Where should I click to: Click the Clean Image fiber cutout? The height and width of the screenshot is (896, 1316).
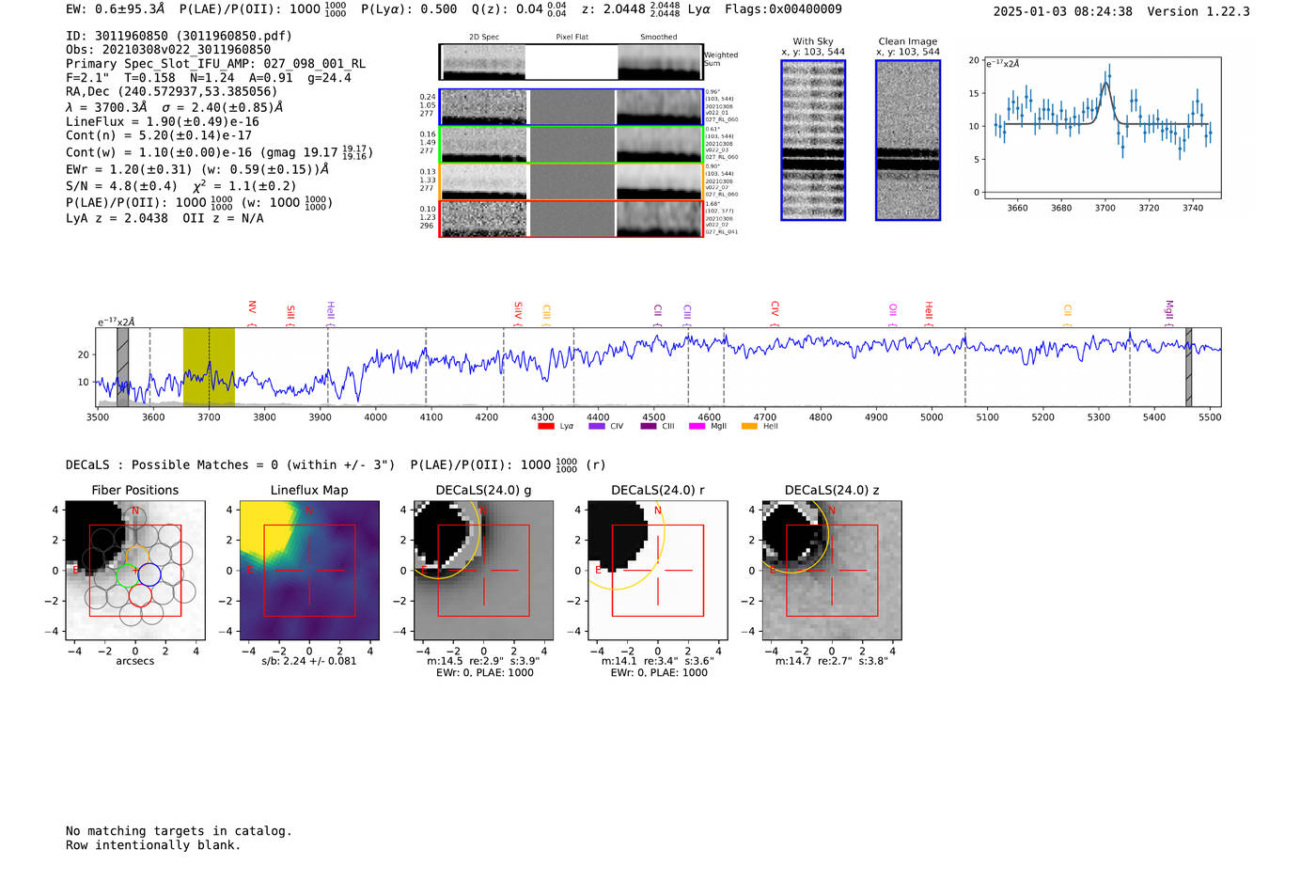(x=908, y=140)
